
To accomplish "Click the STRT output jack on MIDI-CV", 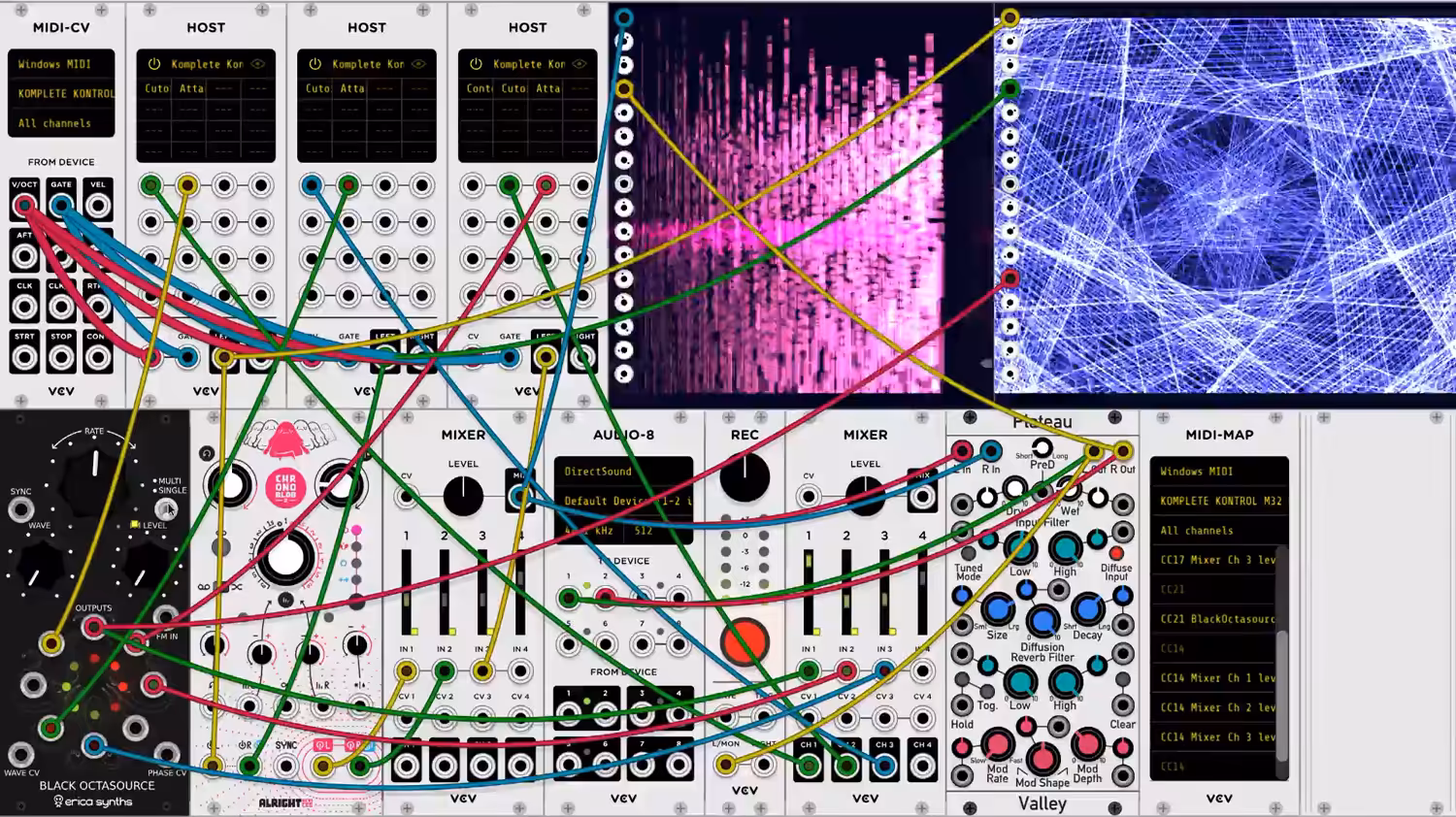I will tap(24, 357).
